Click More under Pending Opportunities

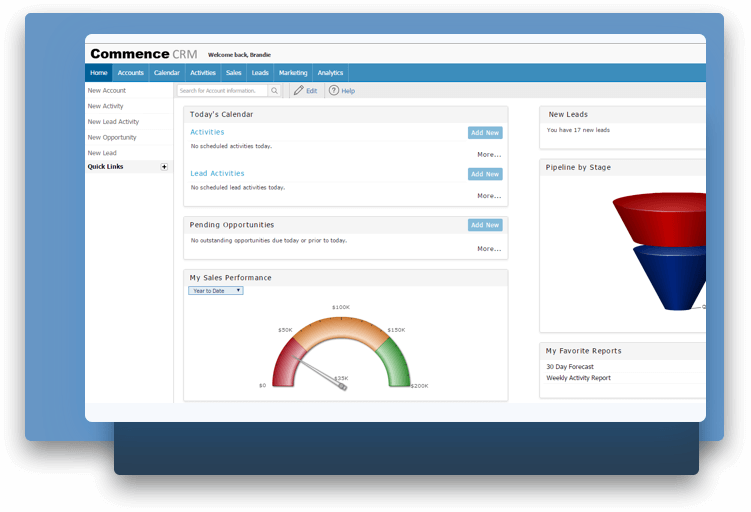click(x=489, y=248)
